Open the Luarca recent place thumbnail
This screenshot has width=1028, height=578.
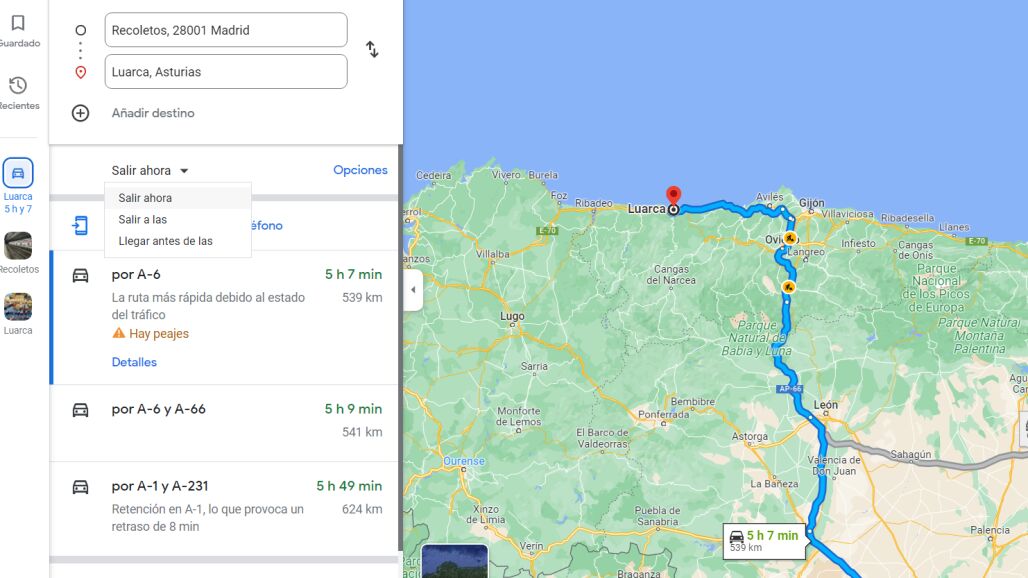[18, 307]
